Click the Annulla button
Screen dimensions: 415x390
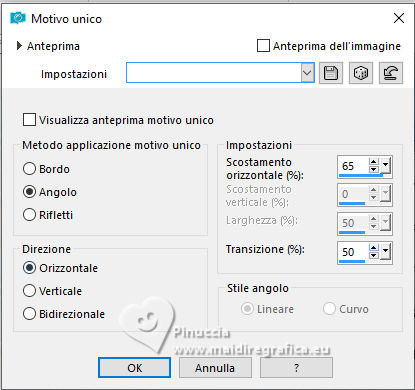[215, 368]
